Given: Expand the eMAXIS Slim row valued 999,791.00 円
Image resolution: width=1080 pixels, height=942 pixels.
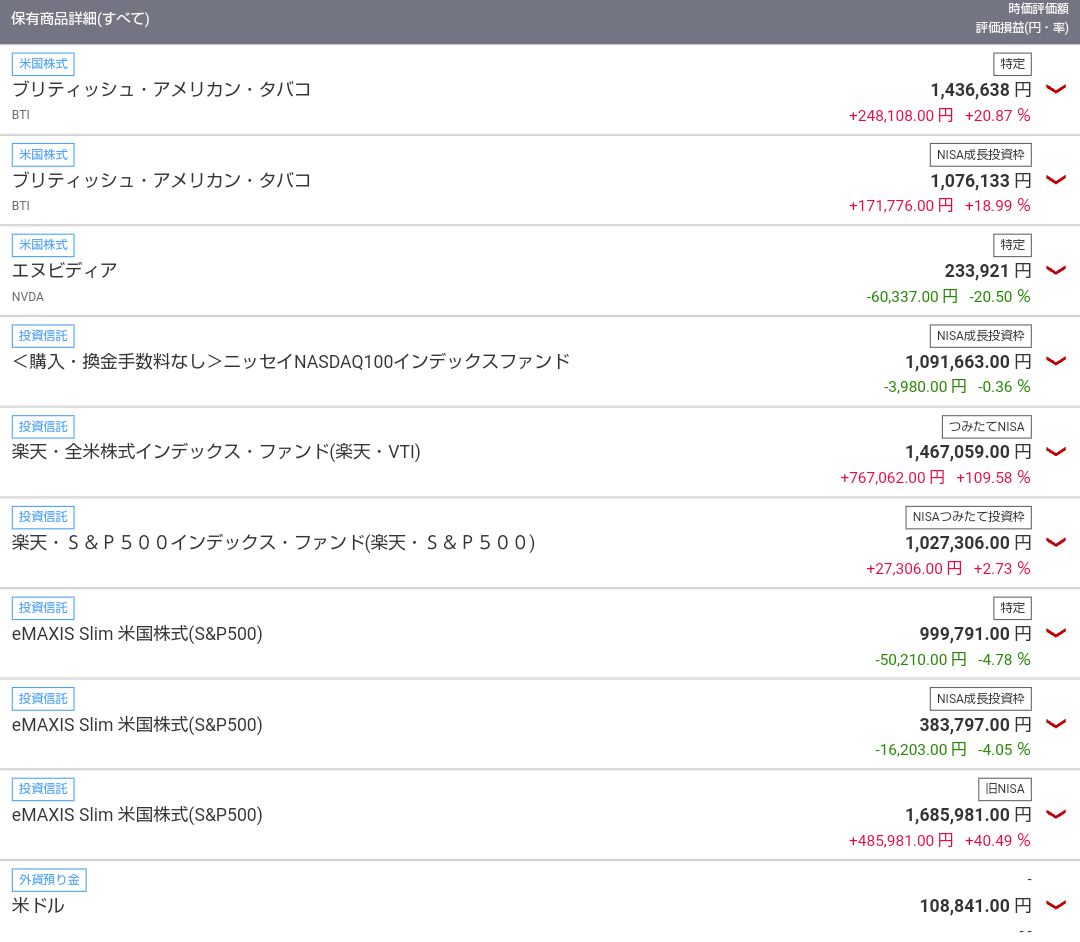Looking at the screenshot, I should point(1056,634).
